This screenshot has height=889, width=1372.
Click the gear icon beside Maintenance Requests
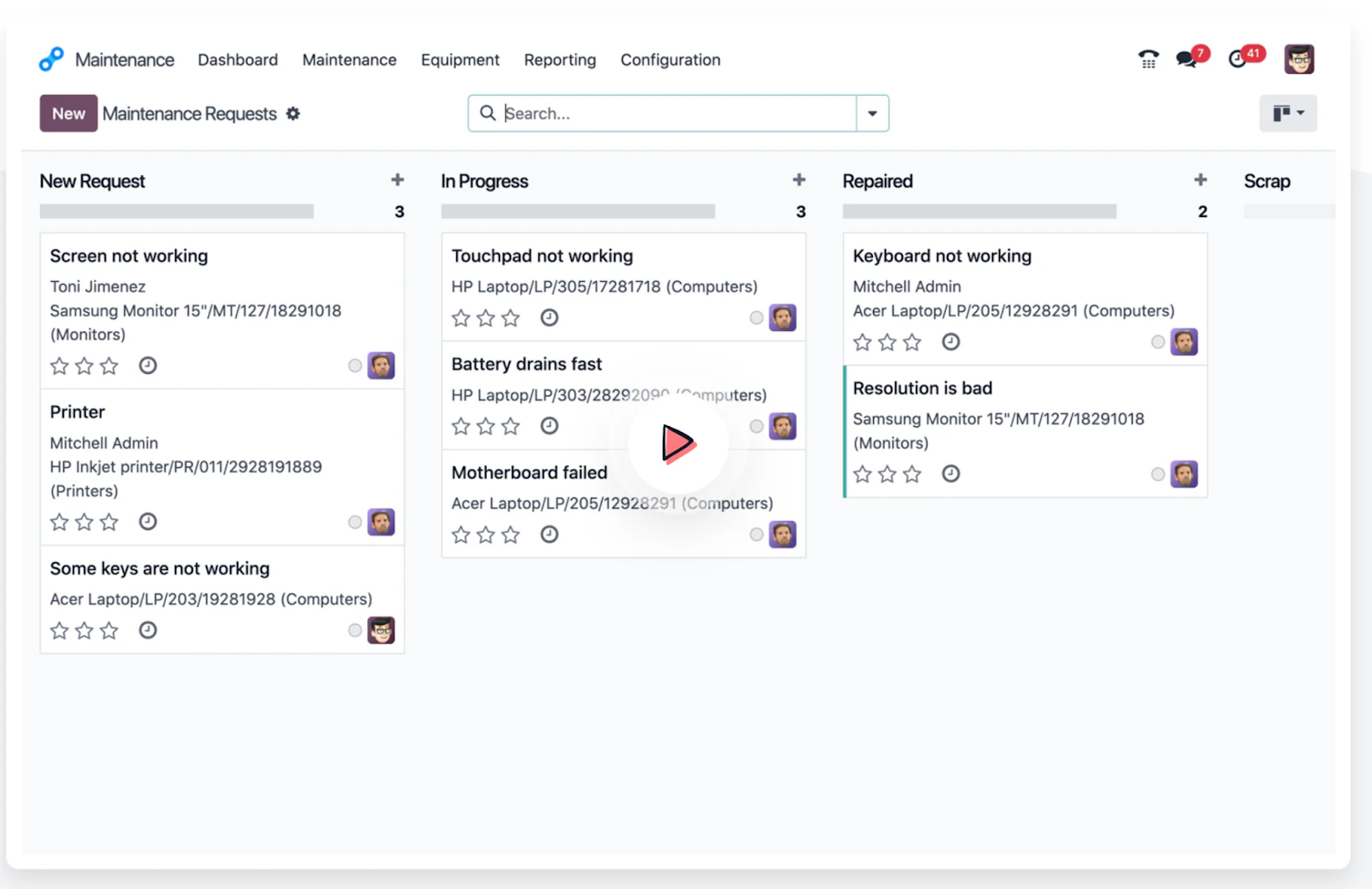click(x=293, y=113)
